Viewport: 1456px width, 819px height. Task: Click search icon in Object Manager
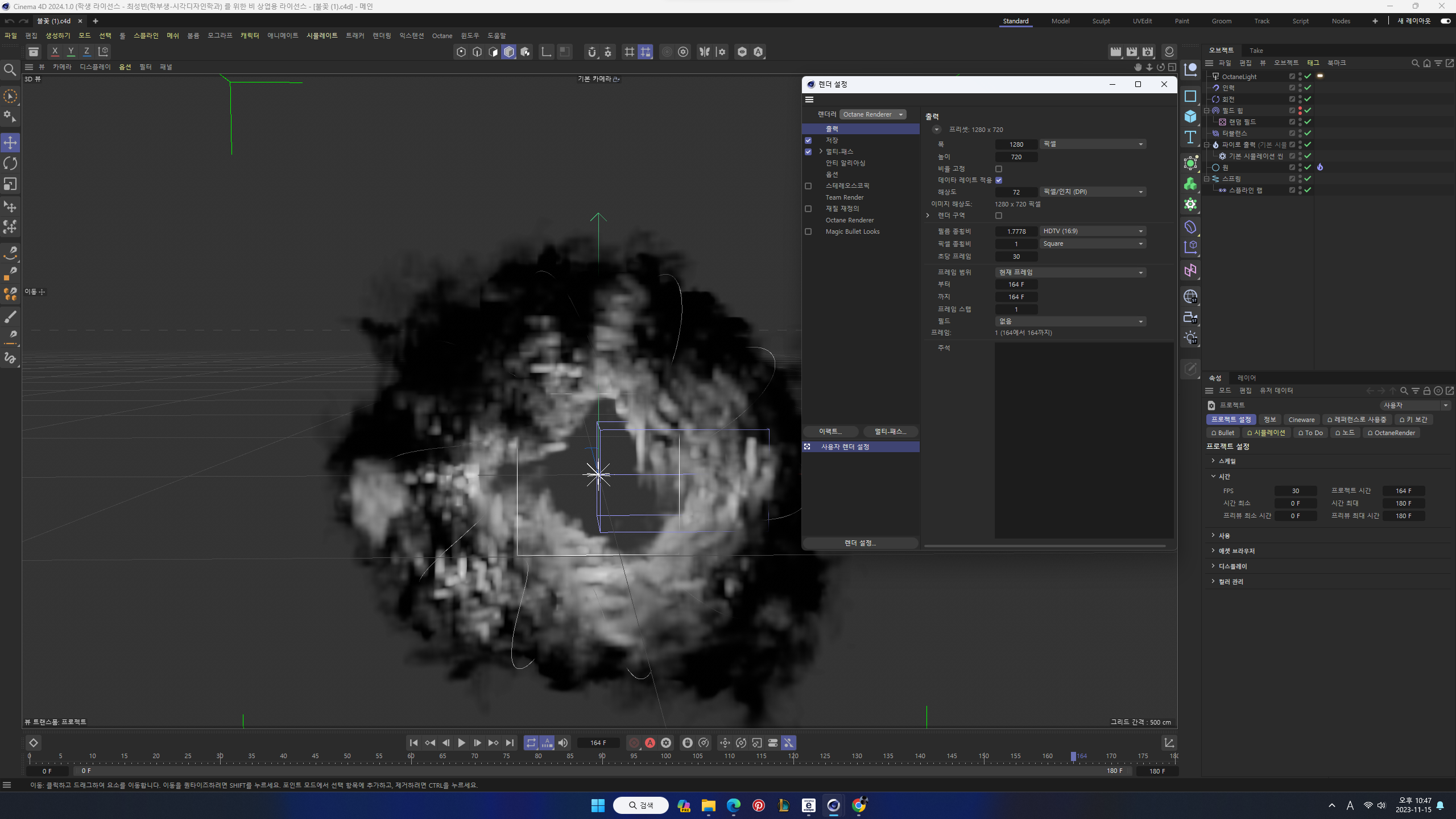coord(1416,63)
